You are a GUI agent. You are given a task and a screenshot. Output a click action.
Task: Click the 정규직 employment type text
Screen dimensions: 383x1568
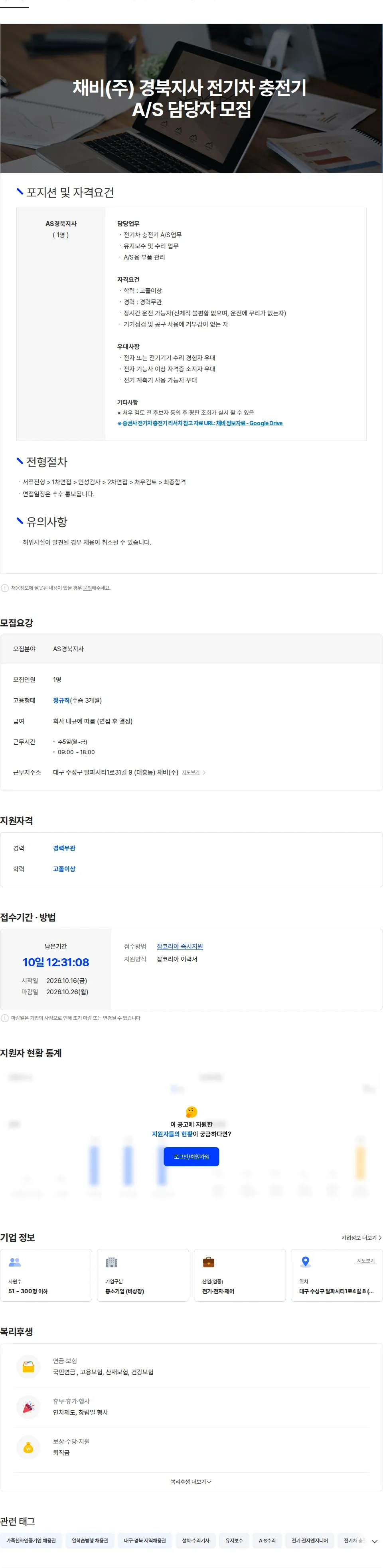[61, 701]
